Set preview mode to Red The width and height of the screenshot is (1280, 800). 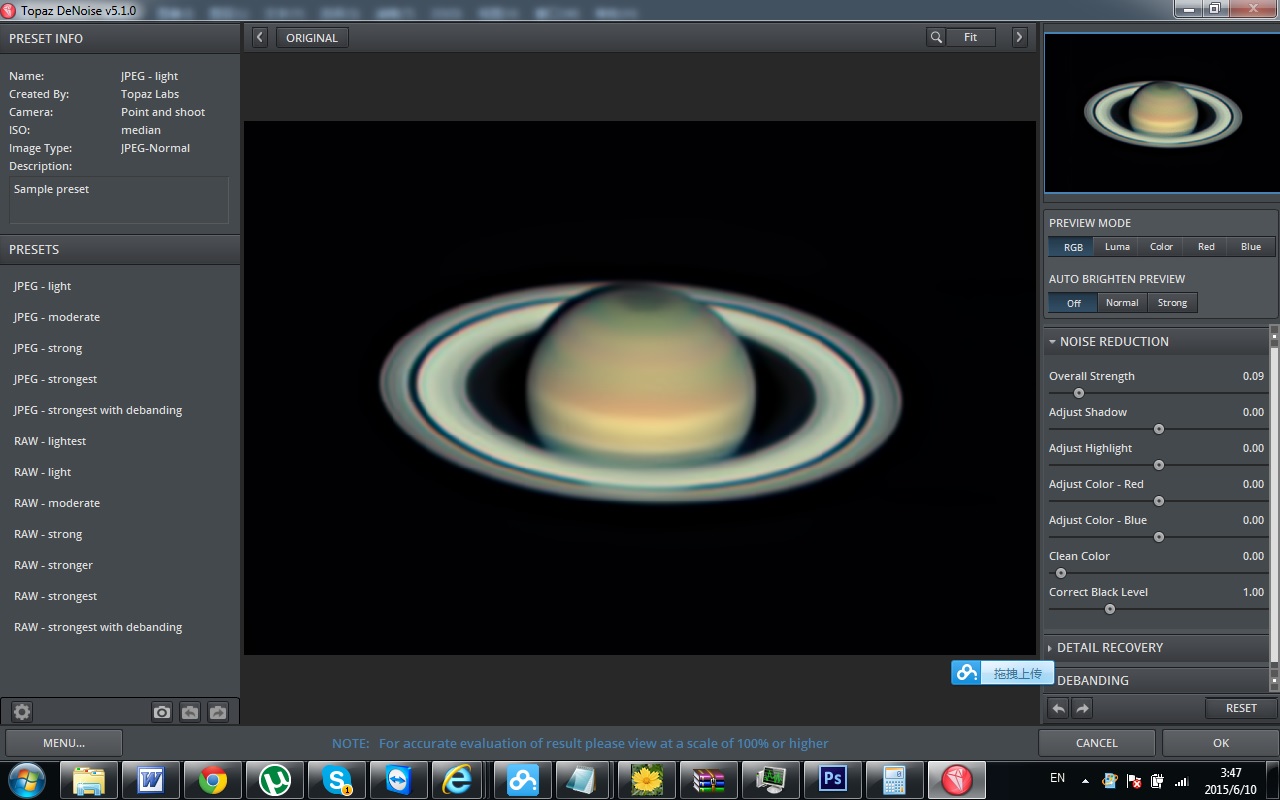[1206, 247]
